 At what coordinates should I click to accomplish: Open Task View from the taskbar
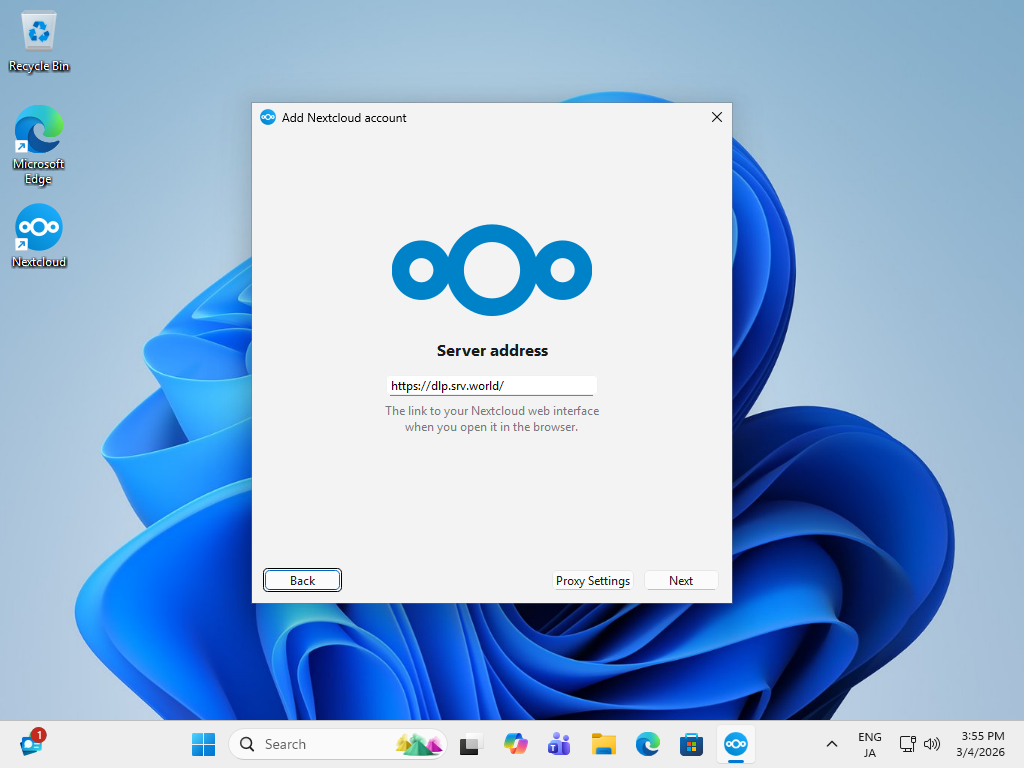pos(470,744)
